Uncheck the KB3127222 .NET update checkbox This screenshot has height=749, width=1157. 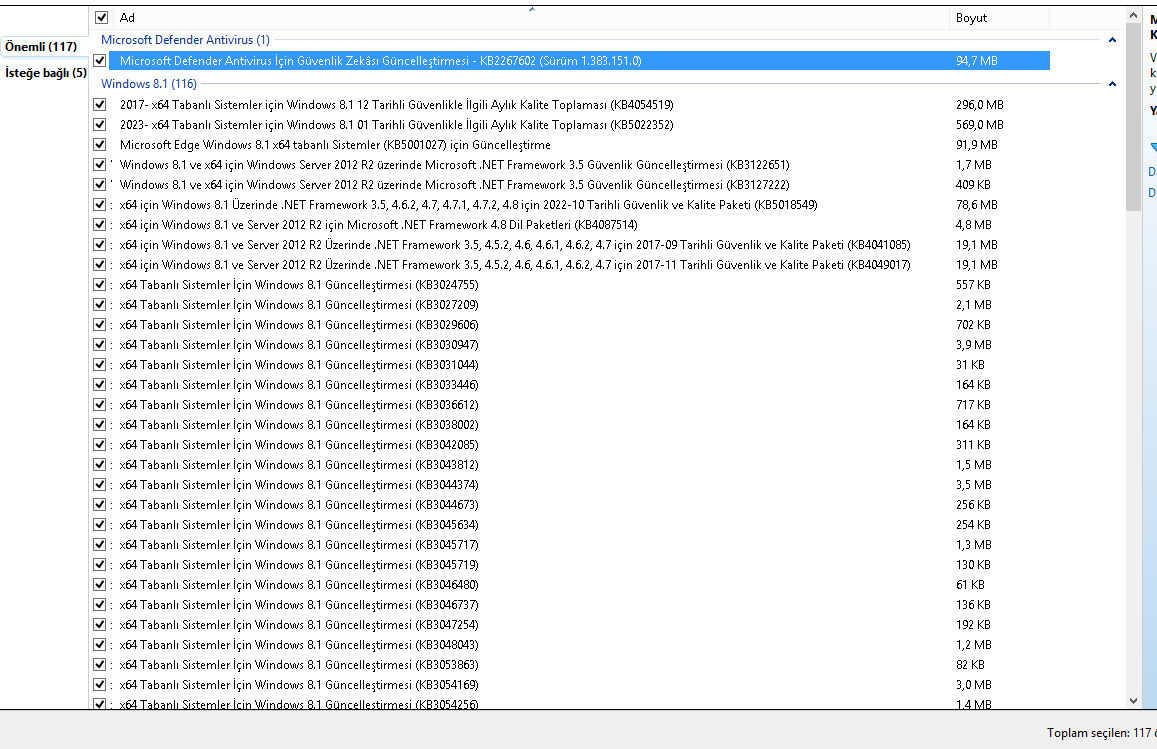coord(100,184)
